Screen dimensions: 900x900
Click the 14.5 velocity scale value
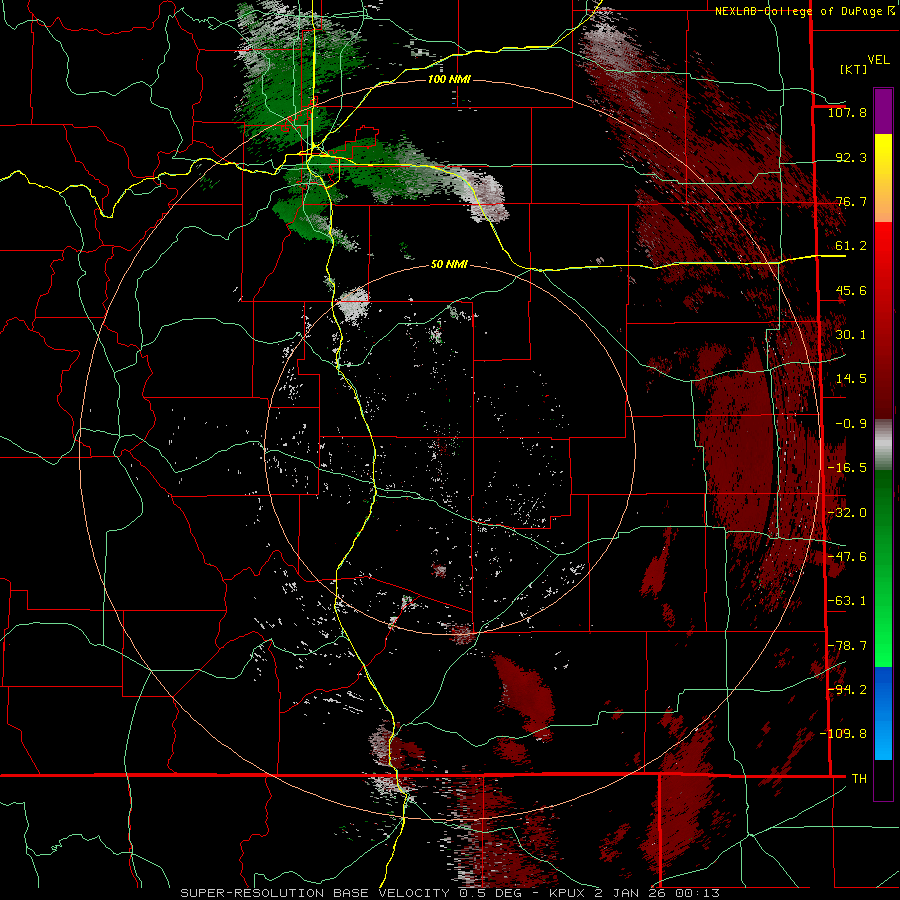851,379
